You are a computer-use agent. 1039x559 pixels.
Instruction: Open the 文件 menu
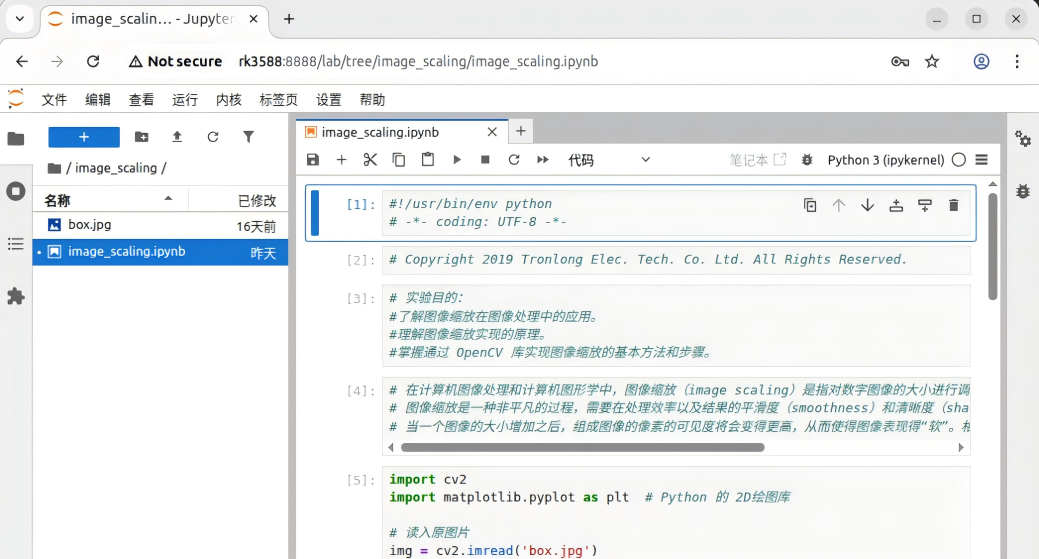[x=54, y=99]
